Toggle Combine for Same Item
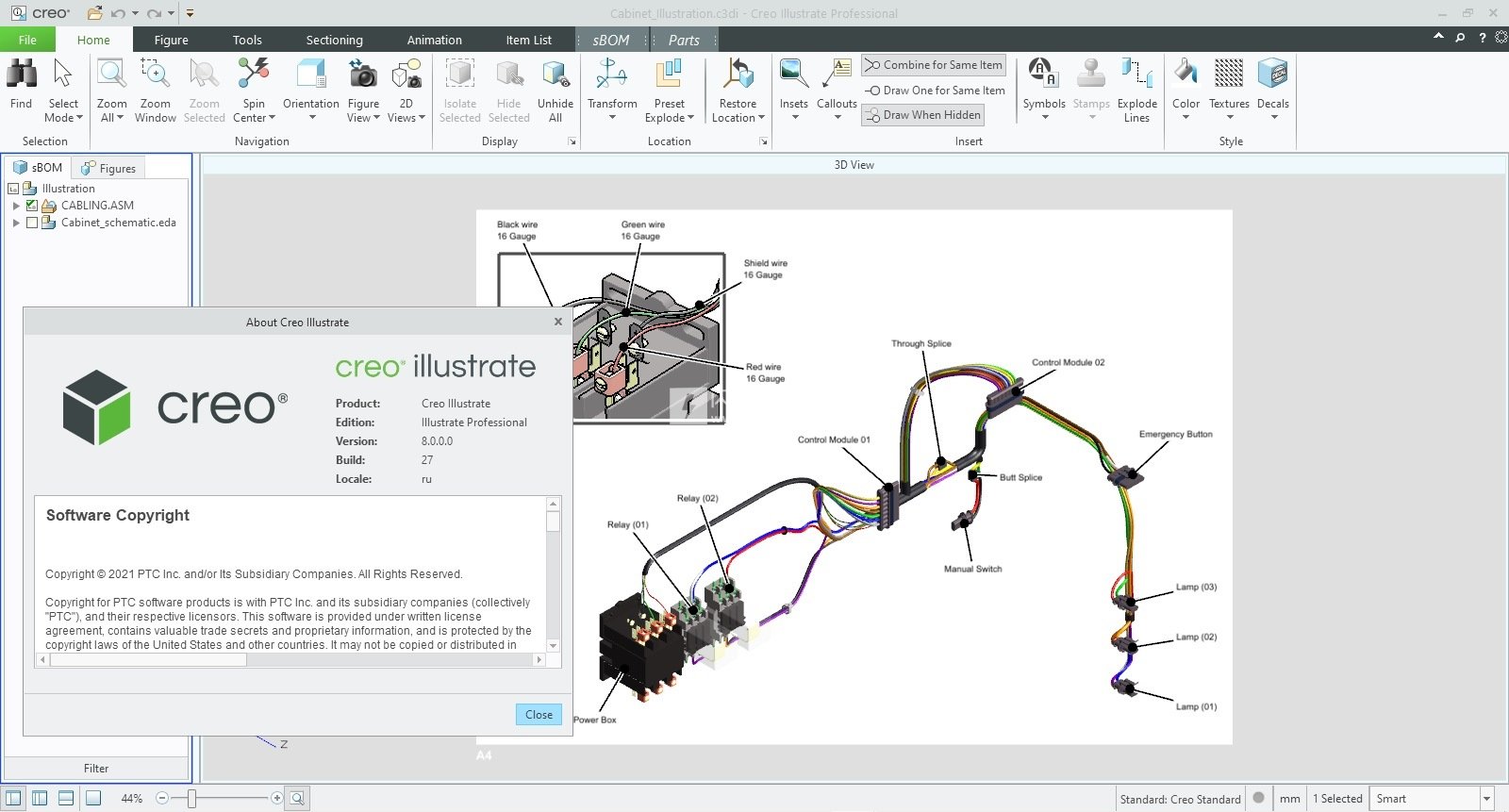Screen dimensions: 1509x812 933,65
